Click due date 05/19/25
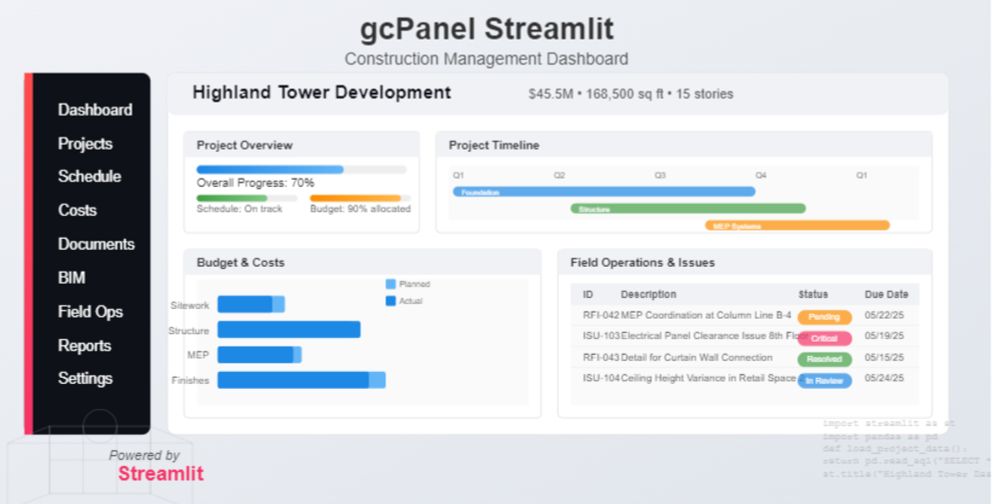Screen dimensions: 1000x504 pyautogui.click(x=884, y=336)
